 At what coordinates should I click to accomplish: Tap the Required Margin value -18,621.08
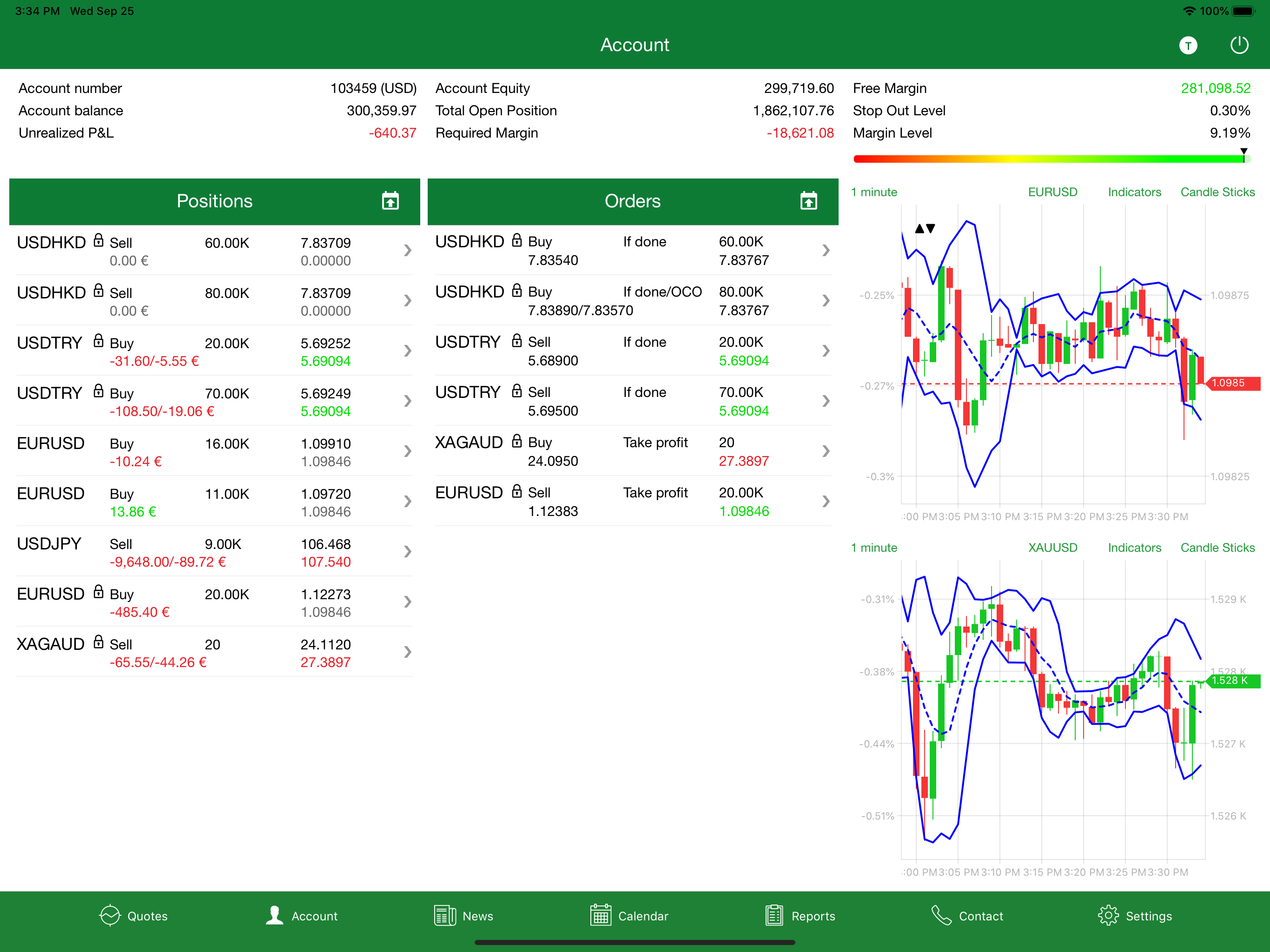[800, 133]
